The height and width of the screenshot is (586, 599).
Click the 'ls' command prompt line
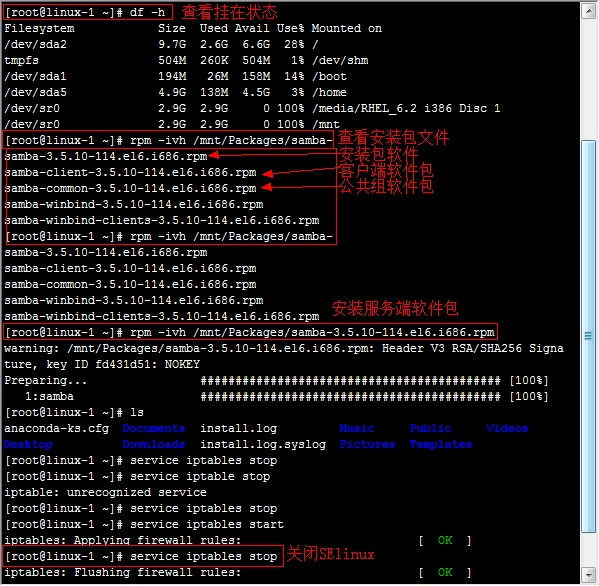pos(74,413)
